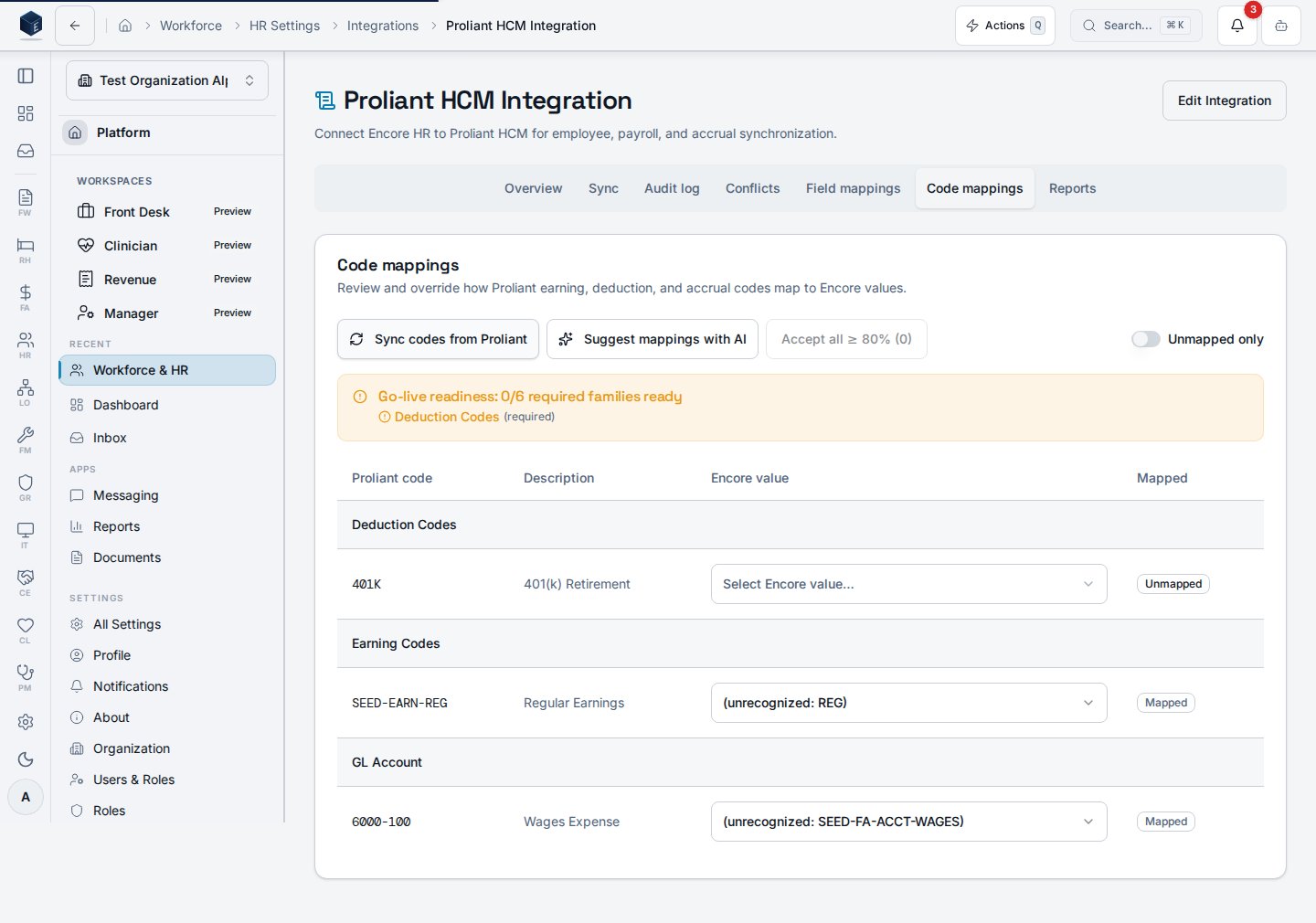This screenshot has height=923, width=1316.
Task: Go back with the arrow button
Action: (75, 26)
